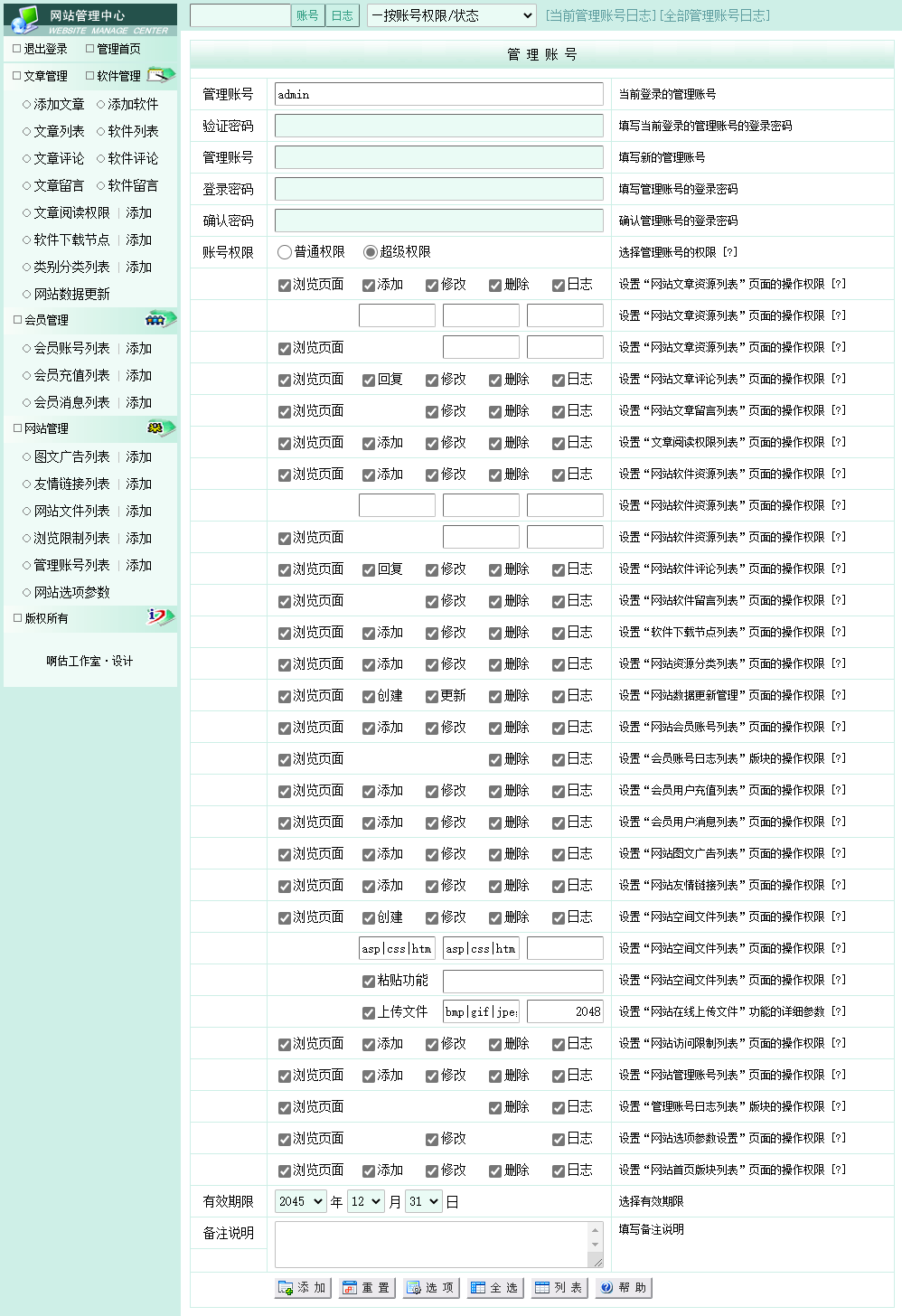The image size is (902, 1316).
Task: Uncheck 修改 in the 网站选项参数设置 row
Action: click(432, 1139)
